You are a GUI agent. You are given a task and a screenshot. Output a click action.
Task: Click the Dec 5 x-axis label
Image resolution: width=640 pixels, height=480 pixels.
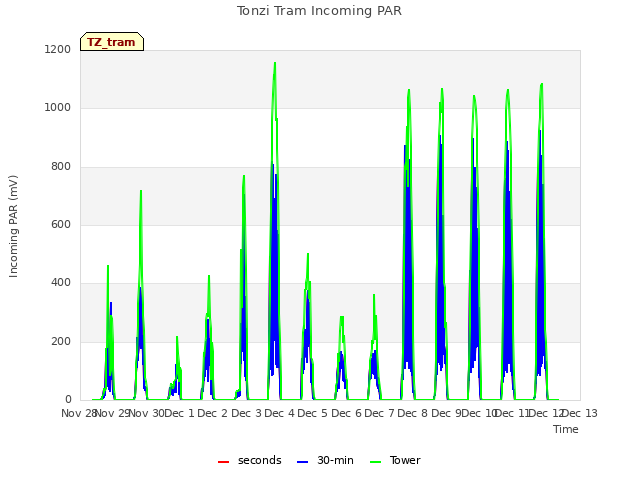click(x=312, y=413)
